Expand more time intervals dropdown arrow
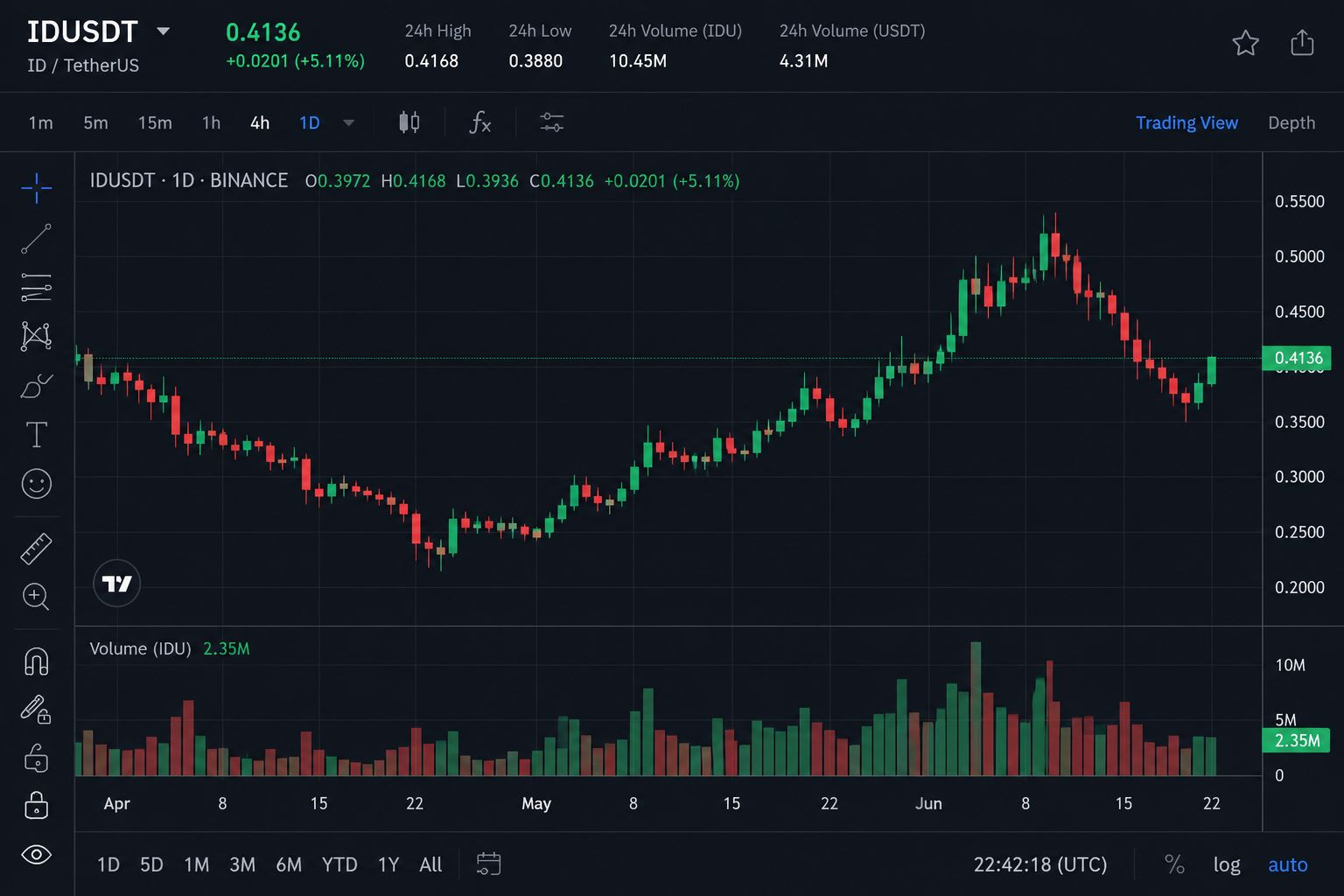 [348, 122]
